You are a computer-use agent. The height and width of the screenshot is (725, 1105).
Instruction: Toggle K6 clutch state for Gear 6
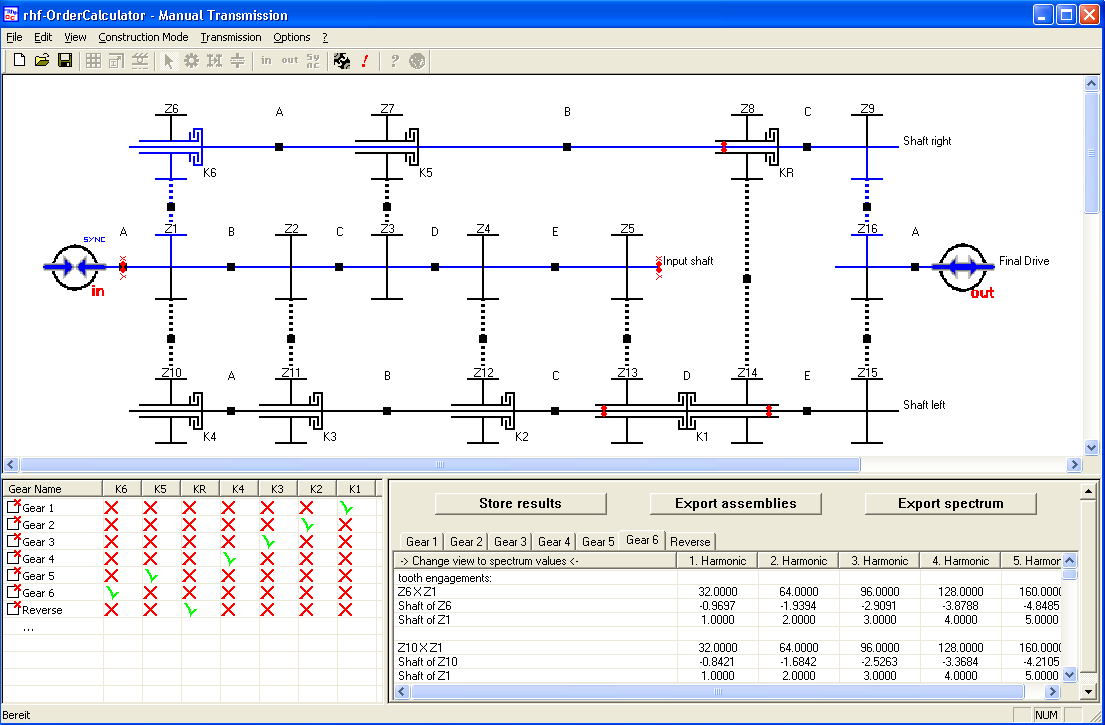click(112, 593)
